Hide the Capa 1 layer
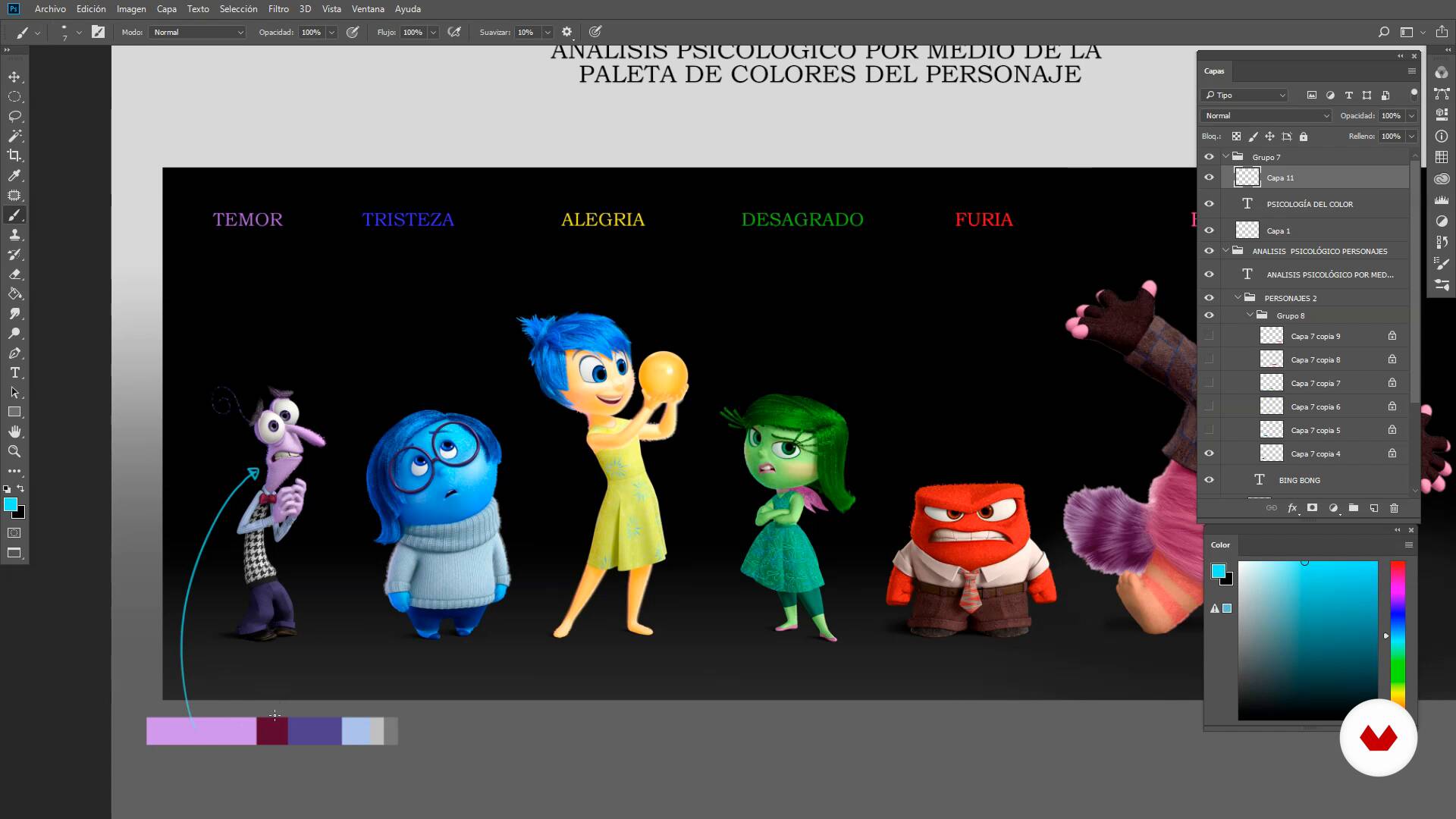1456x819 pixels. tap(1209, 231)
